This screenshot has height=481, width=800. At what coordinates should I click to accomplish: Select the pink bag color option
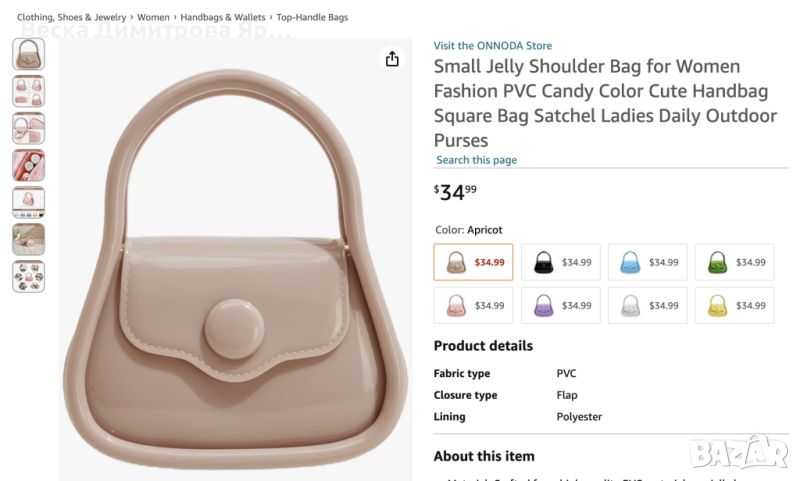[473, 306]
